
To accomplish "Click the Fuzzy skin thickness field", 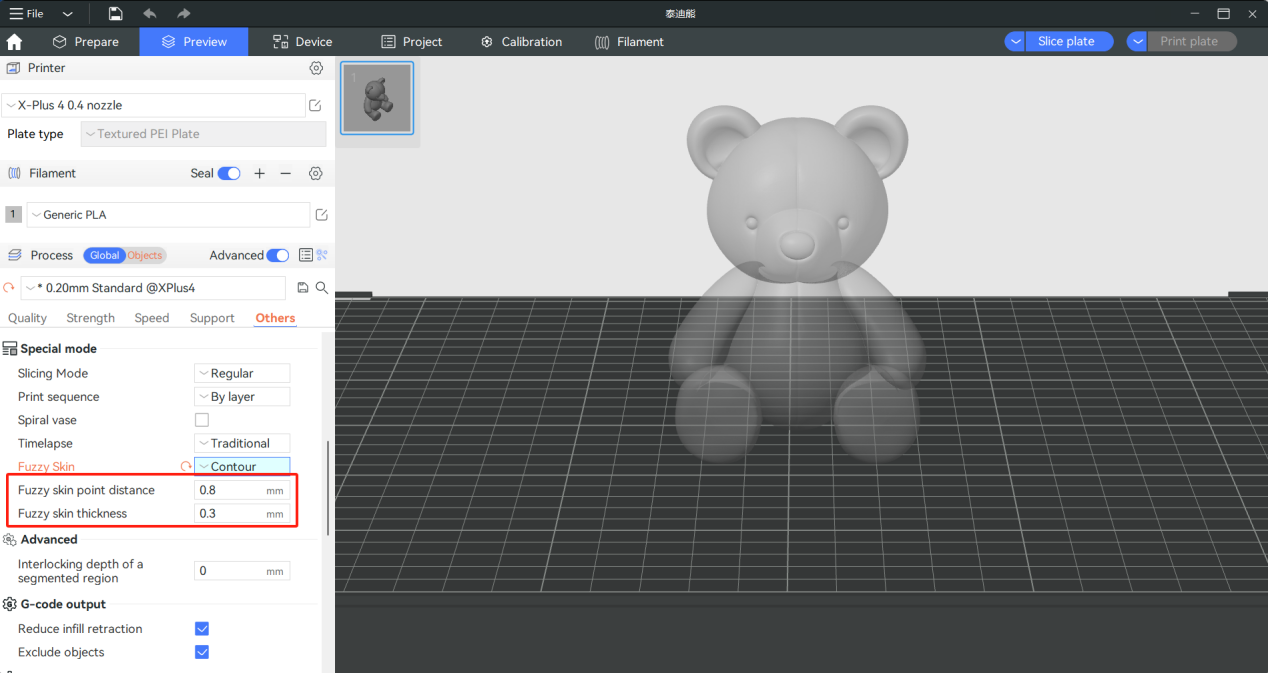I will click(242, 513).
